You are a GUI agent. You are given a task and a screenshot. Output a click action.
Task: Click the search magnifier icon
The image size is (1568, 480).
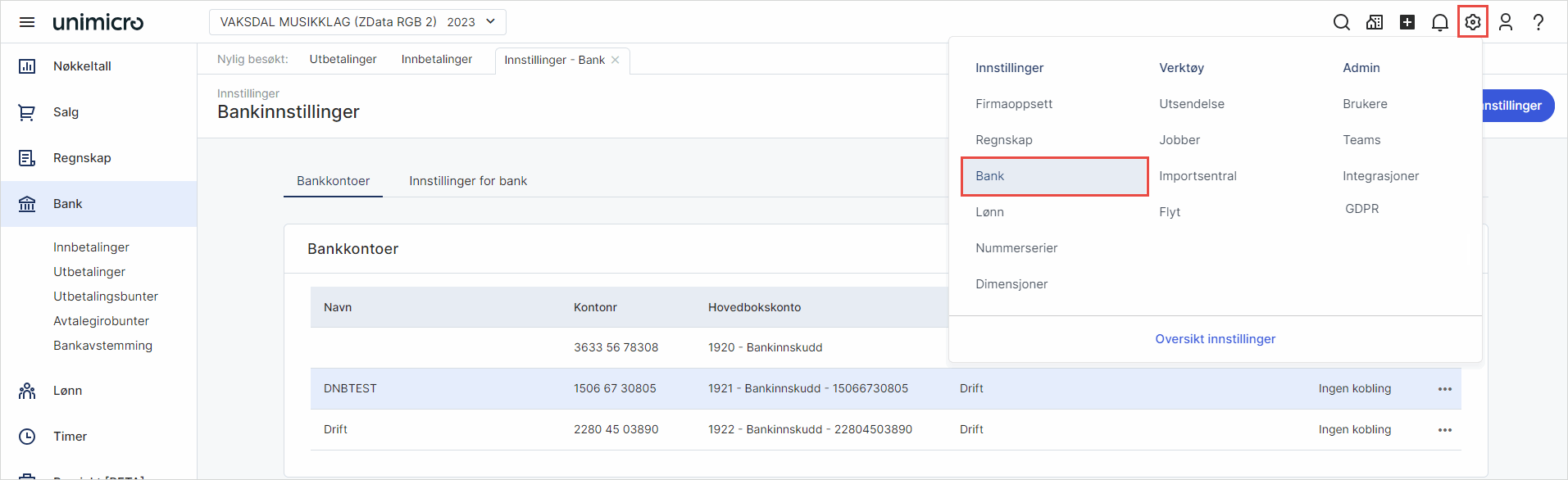(1342, 22)
